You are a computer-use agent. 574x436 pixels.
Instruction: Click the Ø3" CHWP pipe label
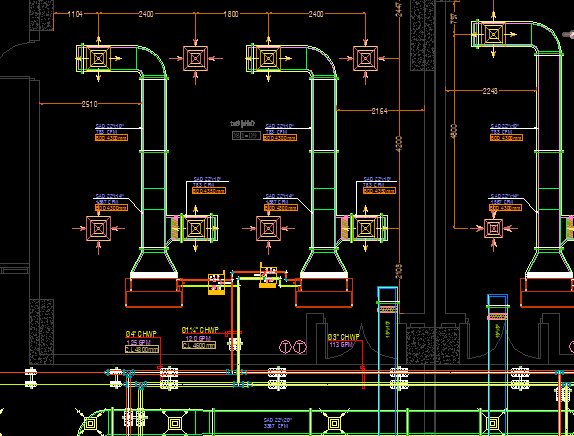(x=344, y=337)
